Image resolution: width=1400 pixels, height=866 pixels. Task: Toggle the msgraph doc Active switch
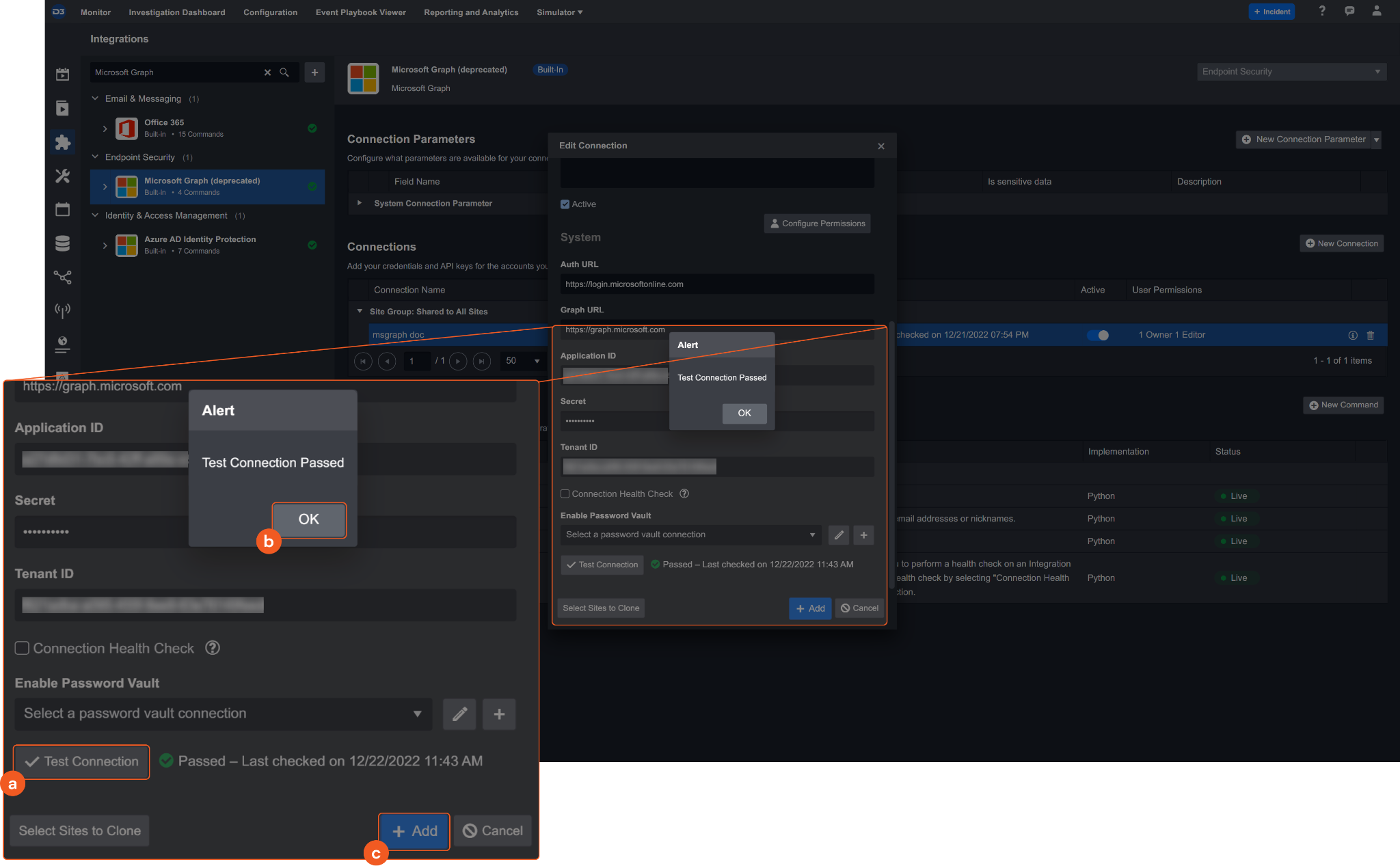[x=1098, y=335]
